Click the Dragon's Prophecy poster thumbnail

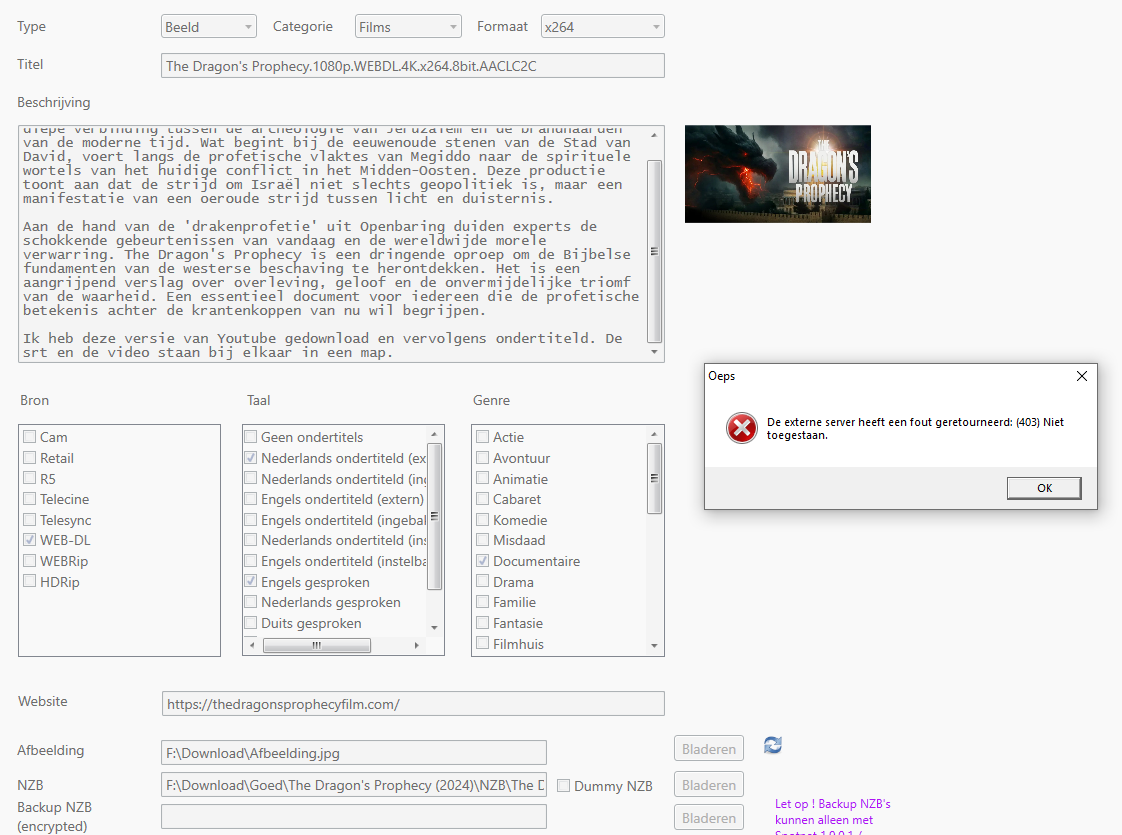(778, 174)
